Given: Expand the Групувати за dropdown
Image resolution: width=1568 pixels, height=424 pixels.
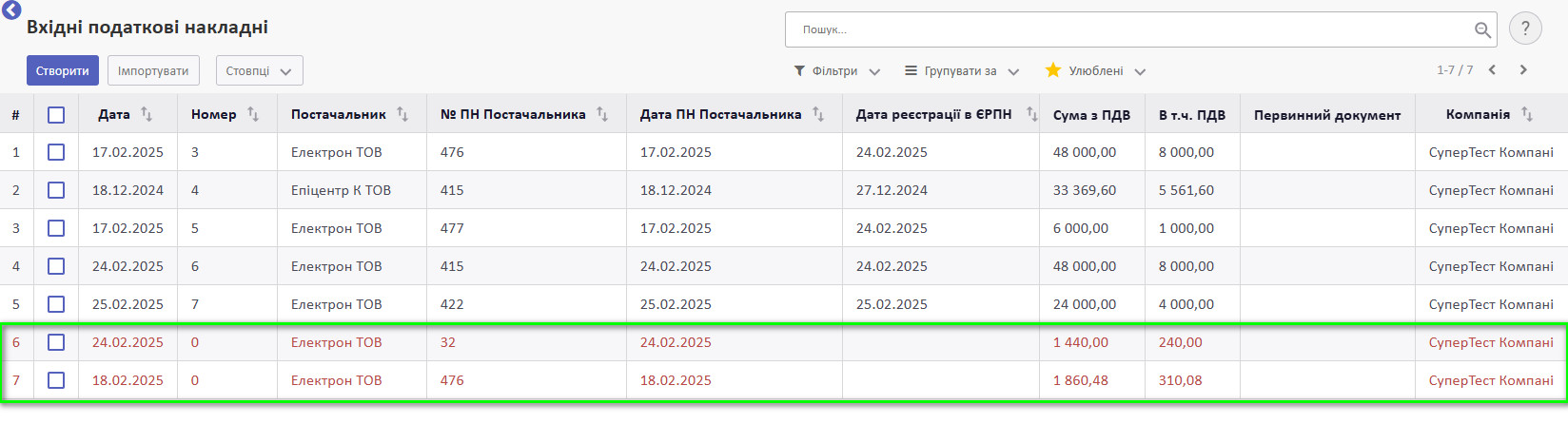Looking at the screenshot, I should (x=962, y=70).
